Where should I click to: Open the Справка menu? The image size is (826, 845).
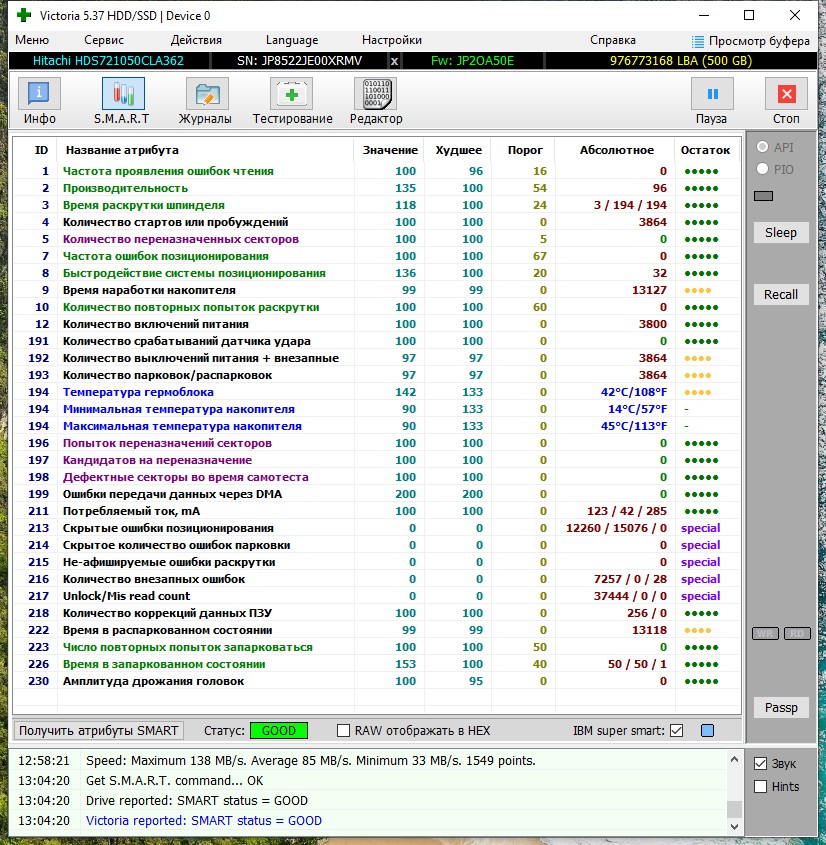[613, 40]
